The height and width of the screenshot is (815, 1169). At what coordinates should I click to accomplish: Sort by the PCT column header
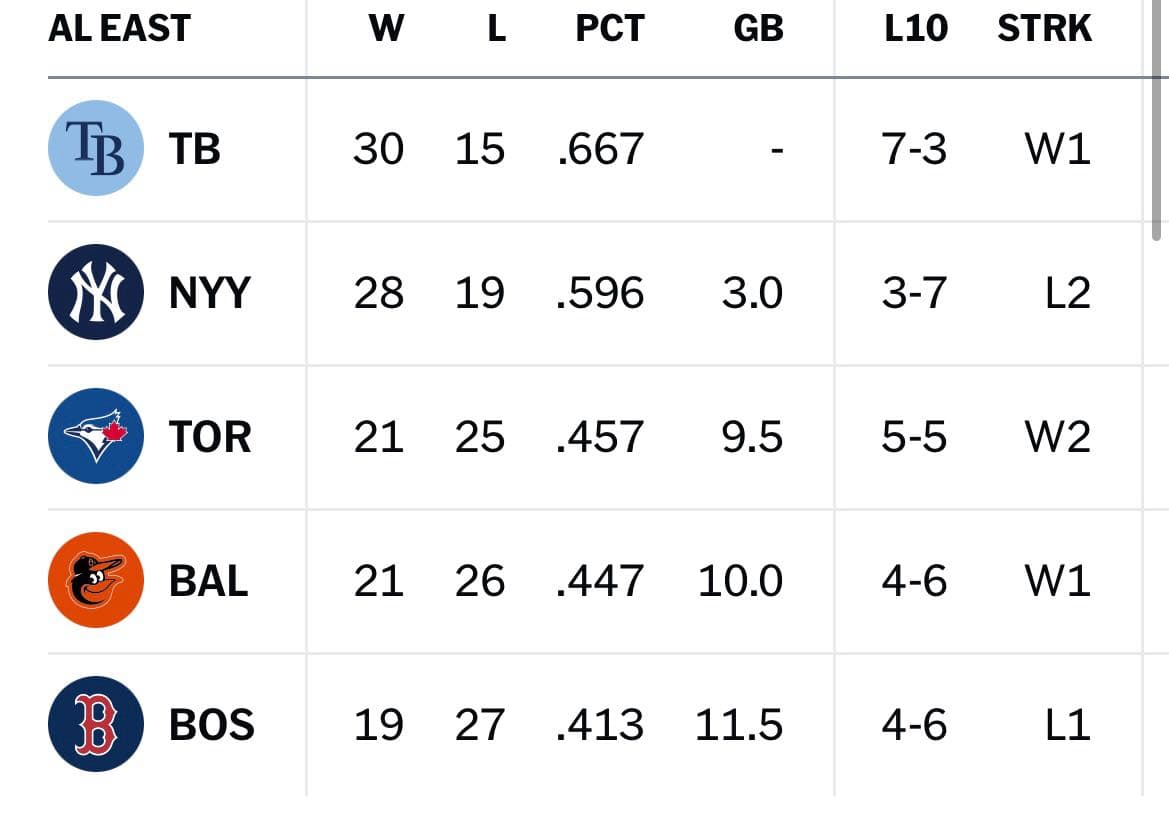[610, 28]
